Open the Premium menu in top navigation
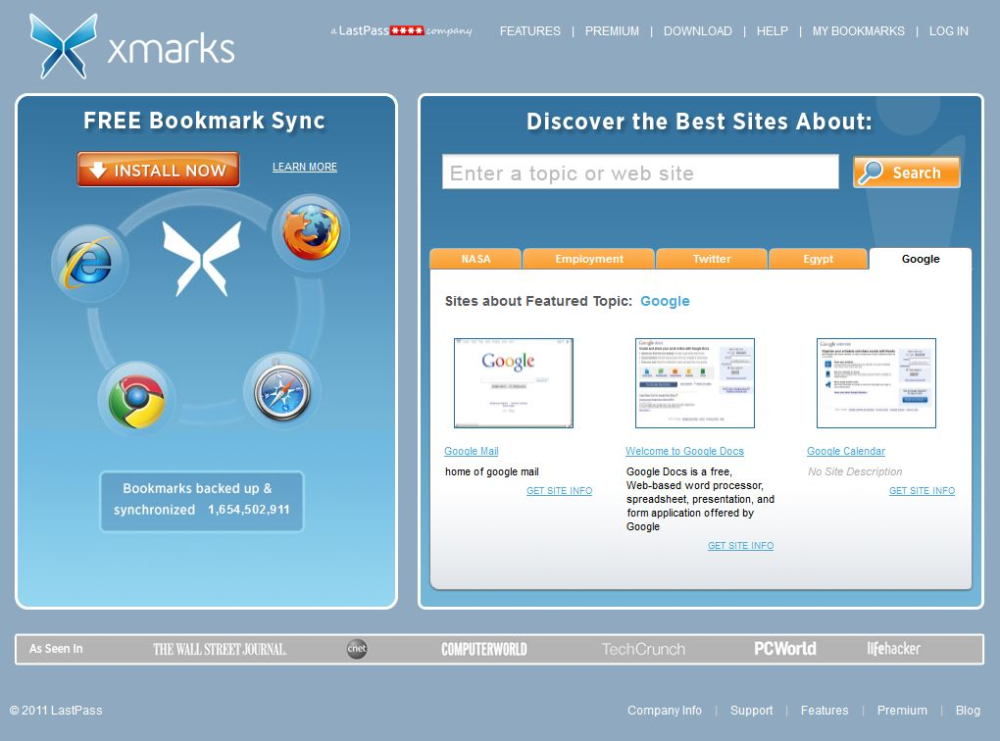1000x741 pixels. [x=612, y=31]
